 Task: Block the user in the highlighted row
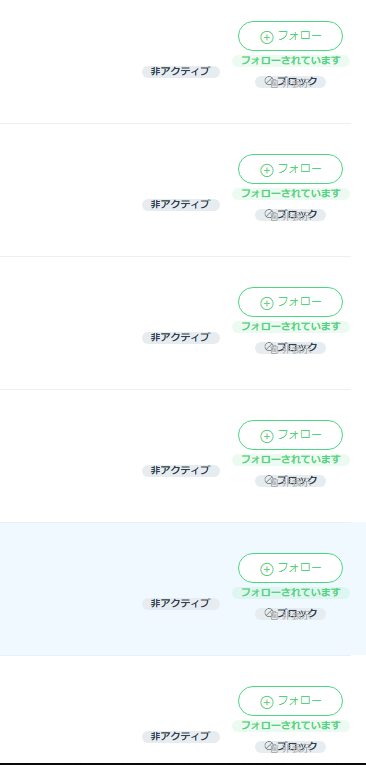tap(290, 614)
